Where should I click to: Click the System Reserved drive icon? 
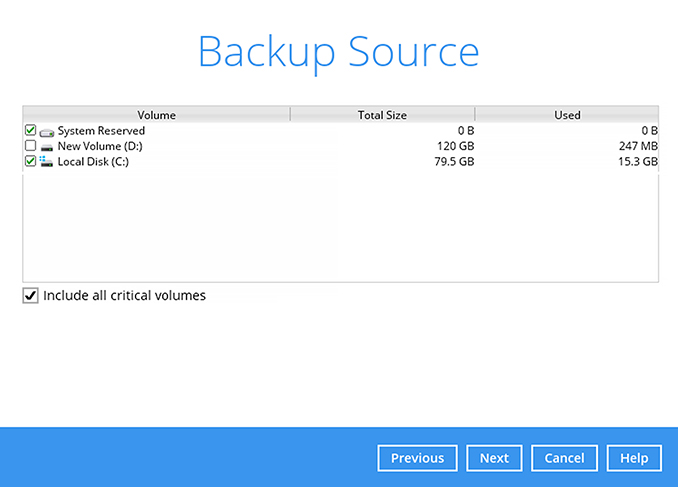point(47,131)
